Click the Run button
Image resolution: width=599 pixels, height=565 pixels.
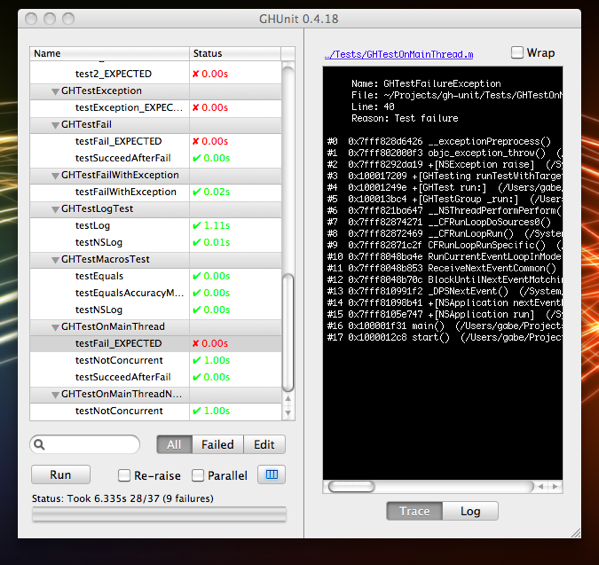point(61,475)
